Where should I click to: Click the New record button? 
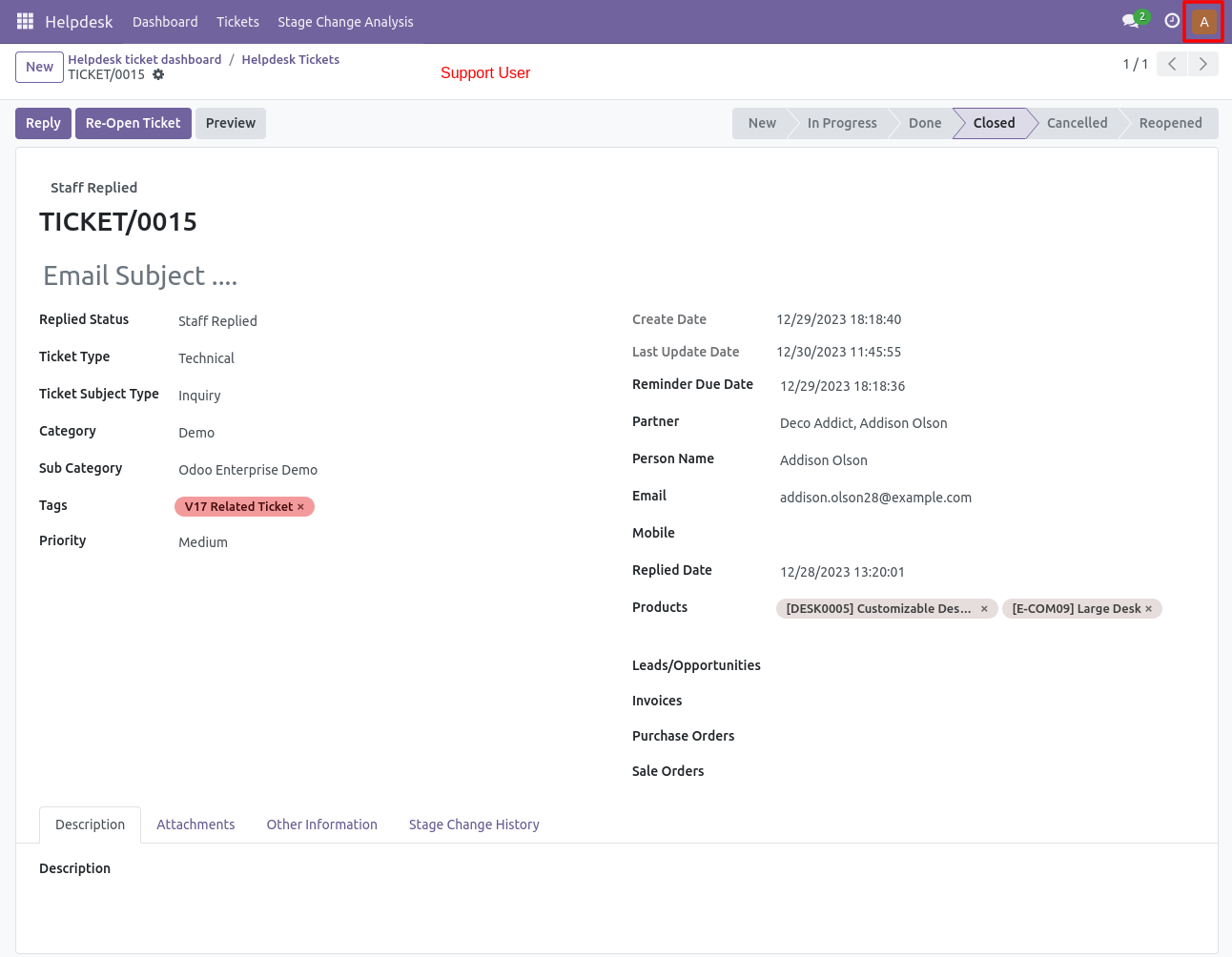39,67
